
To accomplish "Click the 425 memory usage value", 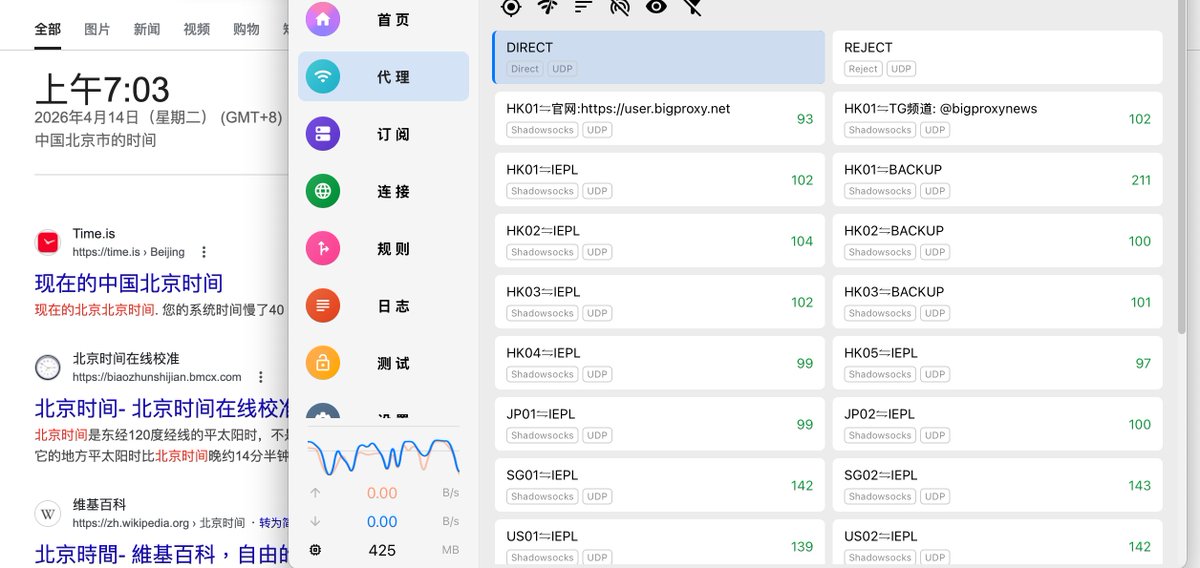I will click(382, 550).
